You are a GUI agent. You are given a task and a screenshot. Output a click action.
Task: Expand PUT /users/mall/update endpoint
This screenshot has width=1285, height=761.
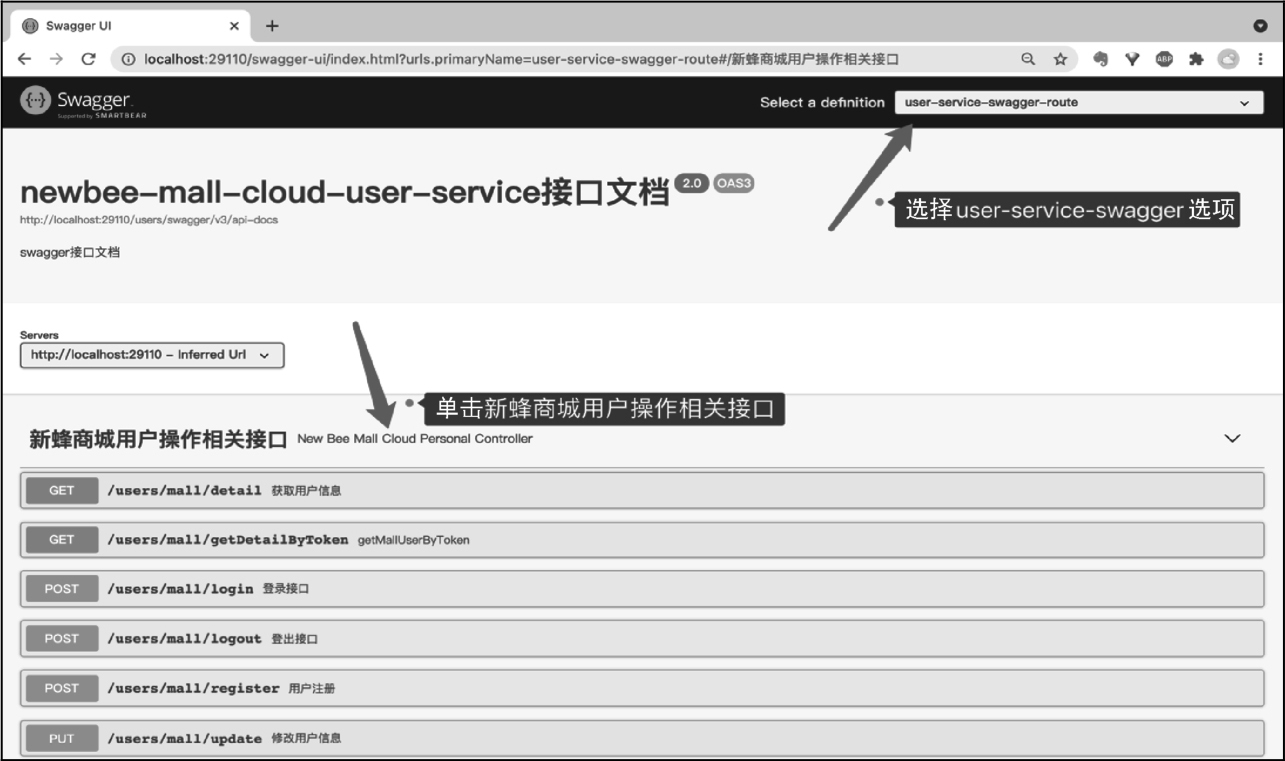click(642, 738)
